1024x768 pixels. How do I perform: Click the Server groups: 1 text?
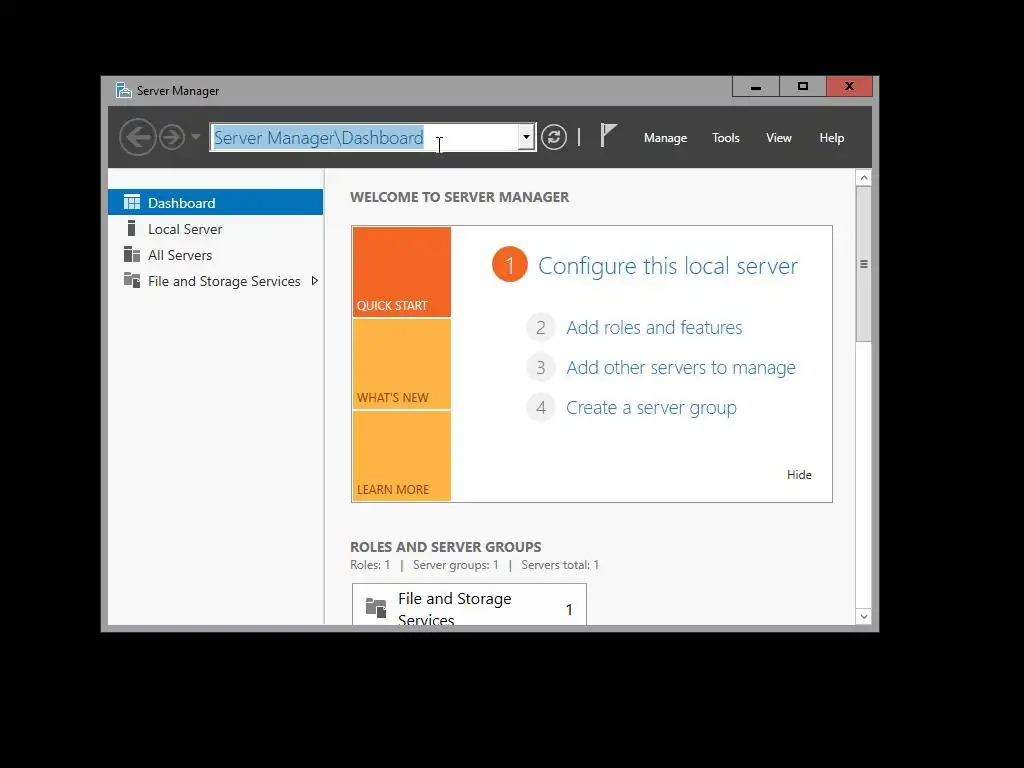(455, 565)
